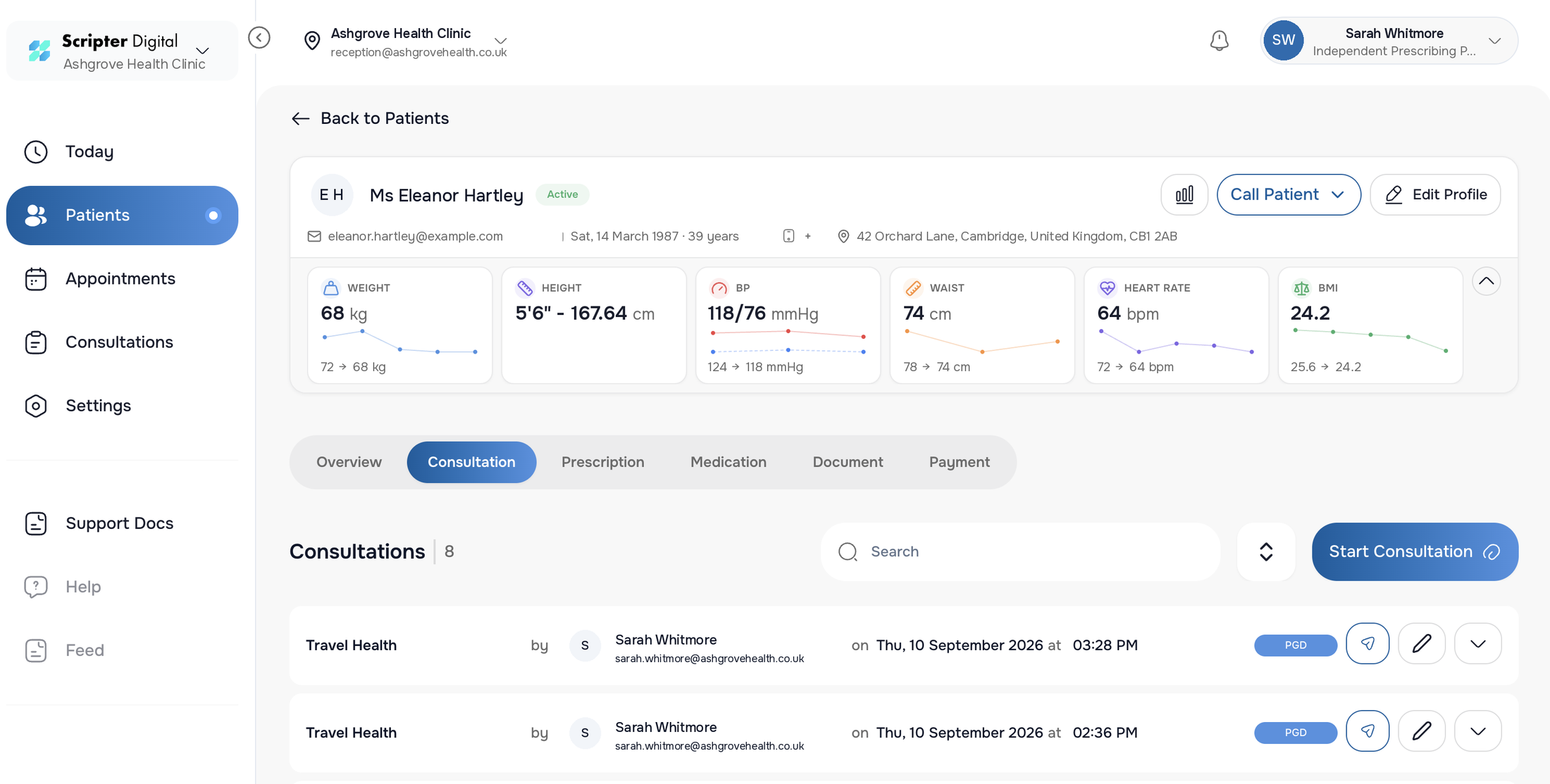
Task: Click the Scripter Digital logo
Action: pos(39,51)
